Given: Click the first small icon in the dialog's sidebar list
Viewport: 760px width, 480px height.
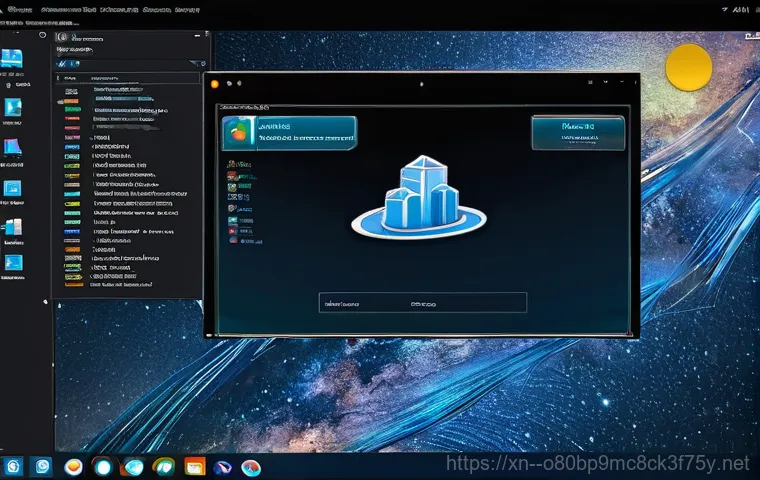Looking at the screenshot, I should point(232,161).
